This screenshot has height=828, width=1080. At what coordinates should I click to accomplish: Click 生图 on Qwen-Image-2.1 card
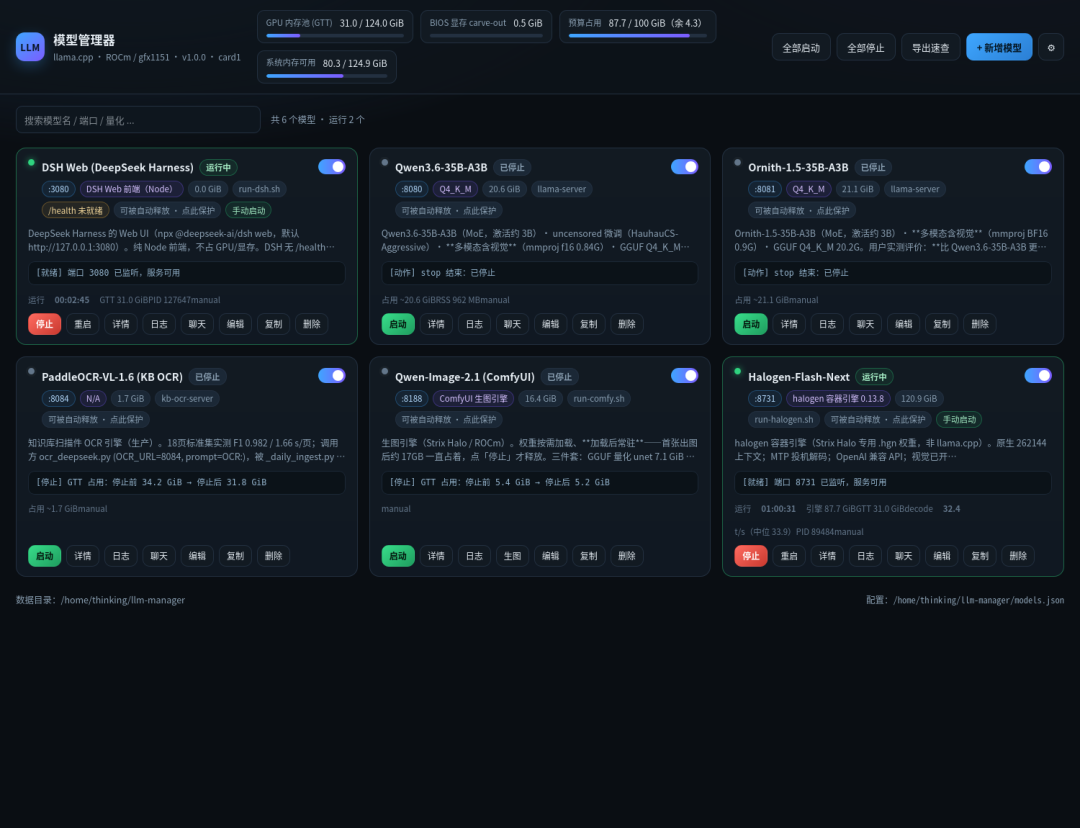512,556
